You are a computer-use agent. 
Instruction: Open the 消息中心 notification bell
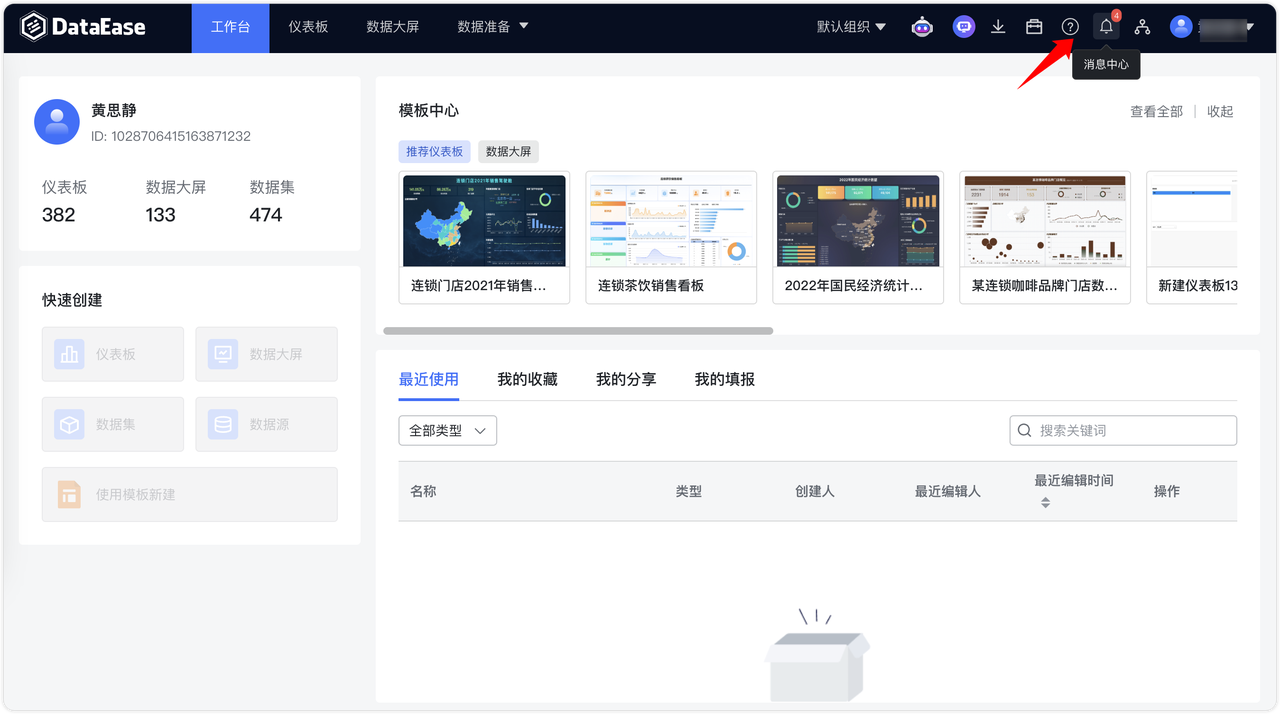pyautogui.click(x=1106, y=26)
